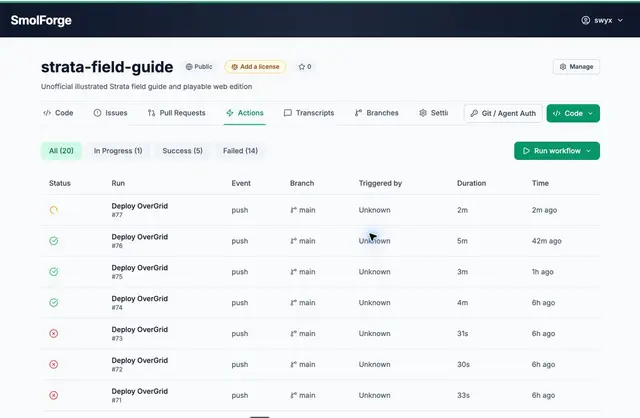The width and height of the screenshot is (640, 418).
Task: Click the swyx user avatar icon
Action: 585,20
